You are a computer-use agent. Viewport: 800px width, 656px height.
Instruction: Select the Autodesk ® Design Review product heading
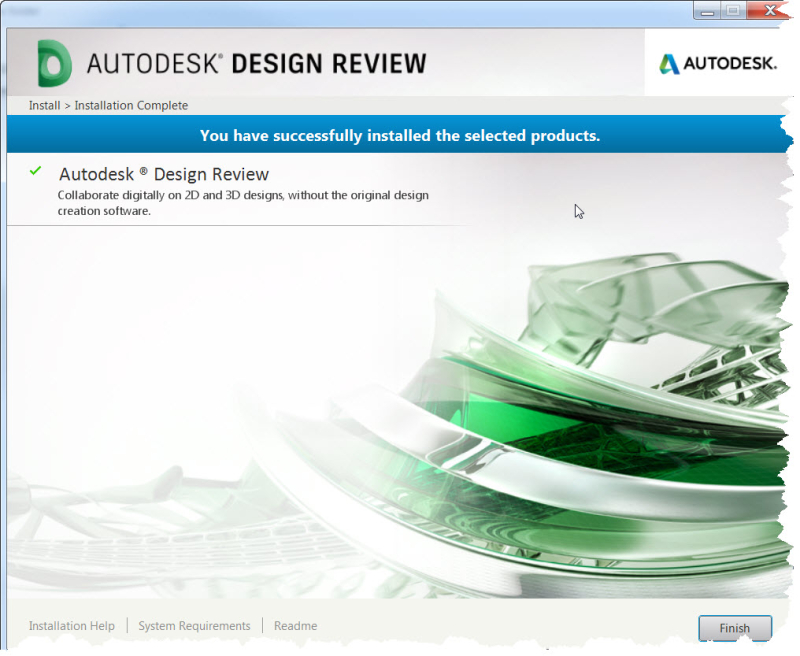164,174
